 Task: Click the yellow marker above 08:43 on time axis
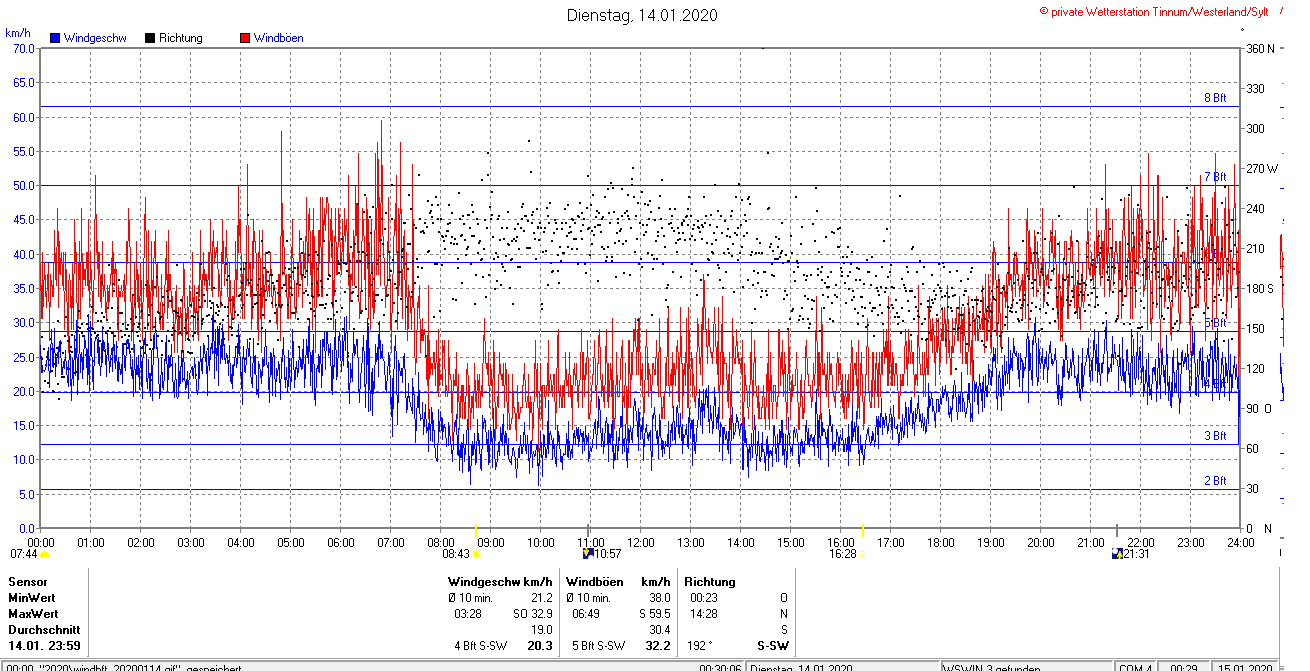pyautogui.click(x=476, y=530)
